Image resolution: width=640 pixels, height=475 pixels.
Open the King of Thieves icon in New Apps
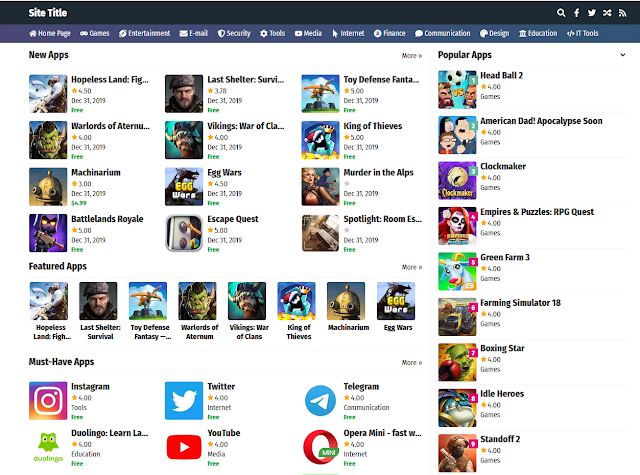[x=320, y=140]
